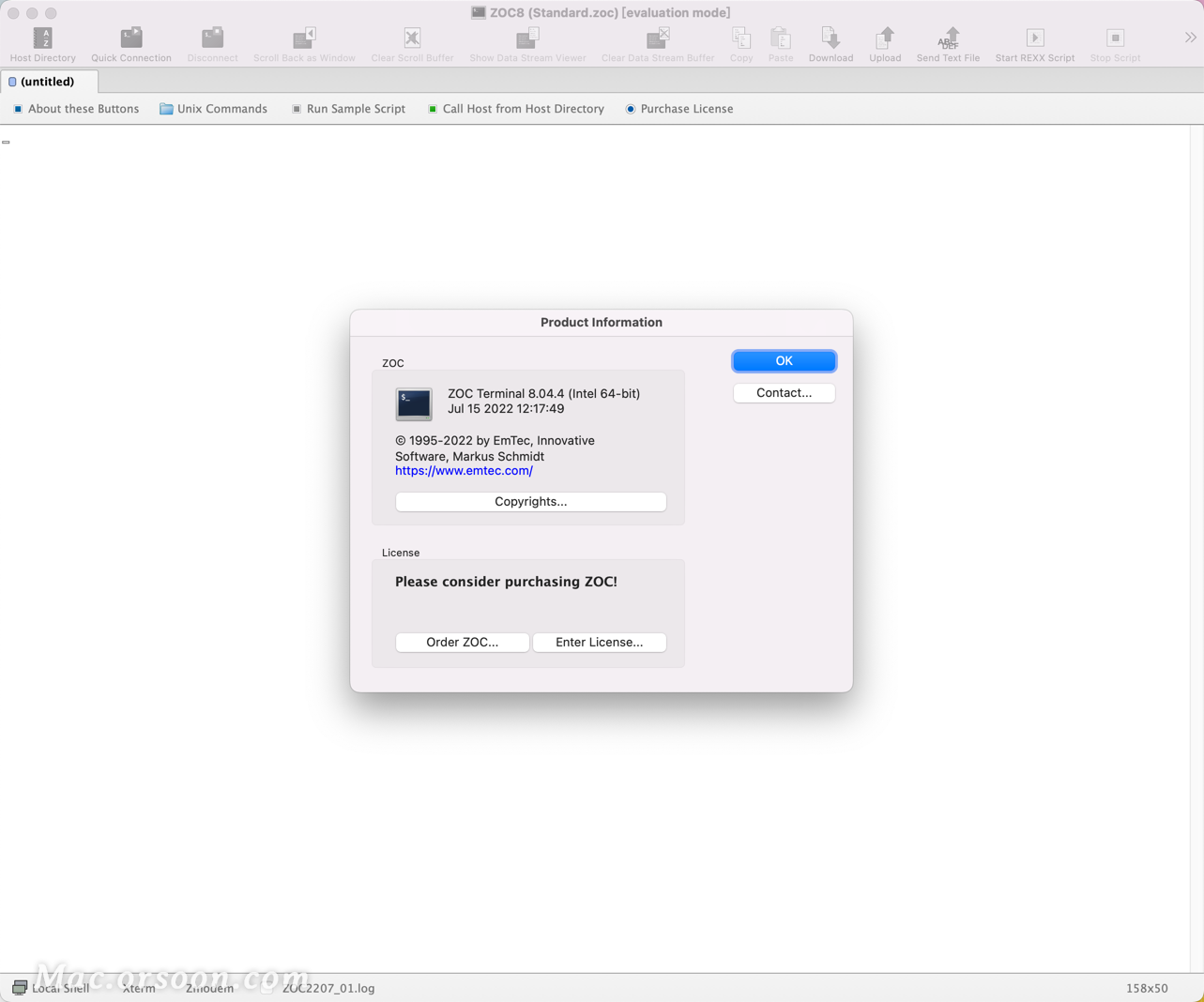Click the Send Text File icon
This screenshot has width=1204, height=1002.
pyautogui.click(x=948, y=38)
